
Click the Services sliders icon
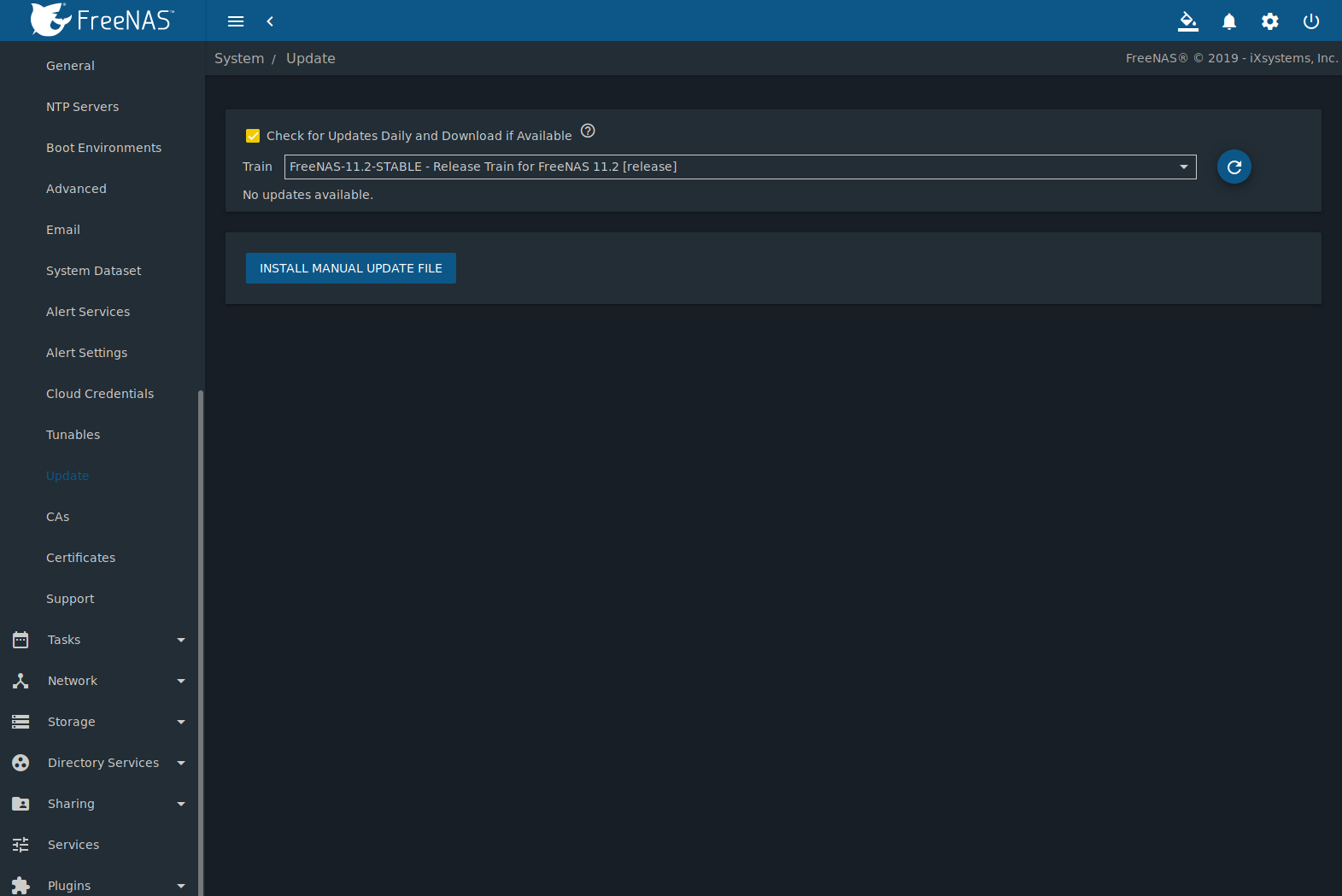point(21,845)
